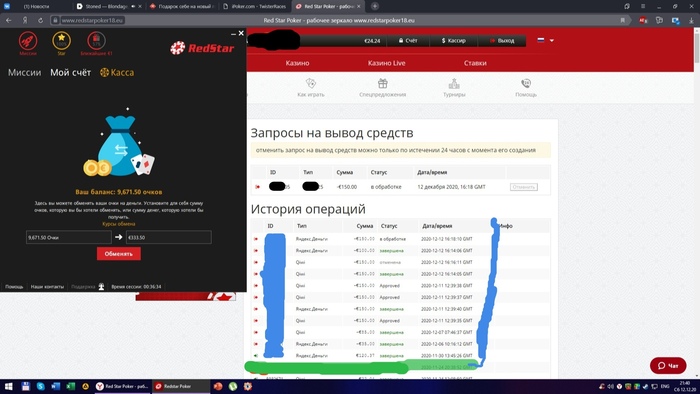Bookmark page with the bookmark icon
The image size is (700, 394).
click(x=622, y=20)
